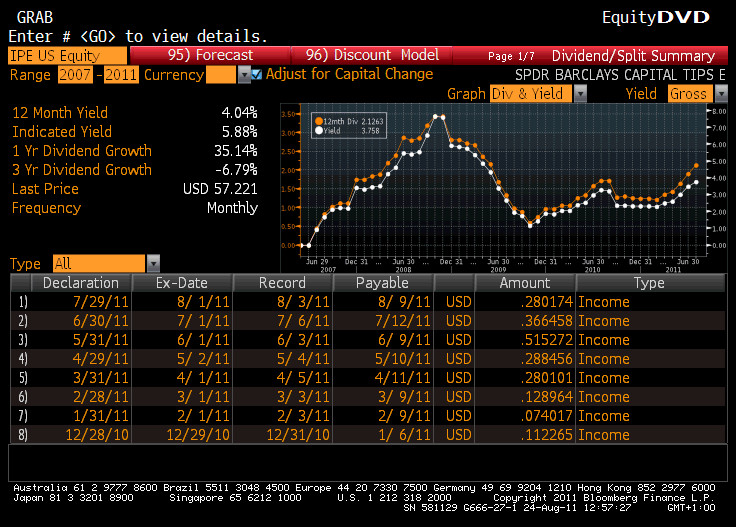This screenshot has height=527, width=736.
Task: Click the IPE US Equity ticker field
Action: pyautogui.click(x=67, y=55)
